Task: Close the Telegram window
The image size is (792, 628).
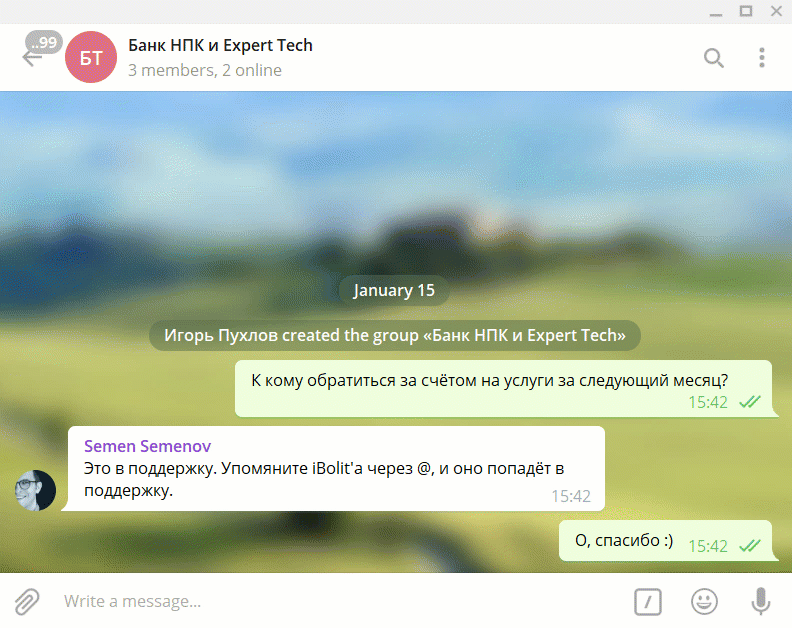Action: pyautogui.click(x=776, y=11)
